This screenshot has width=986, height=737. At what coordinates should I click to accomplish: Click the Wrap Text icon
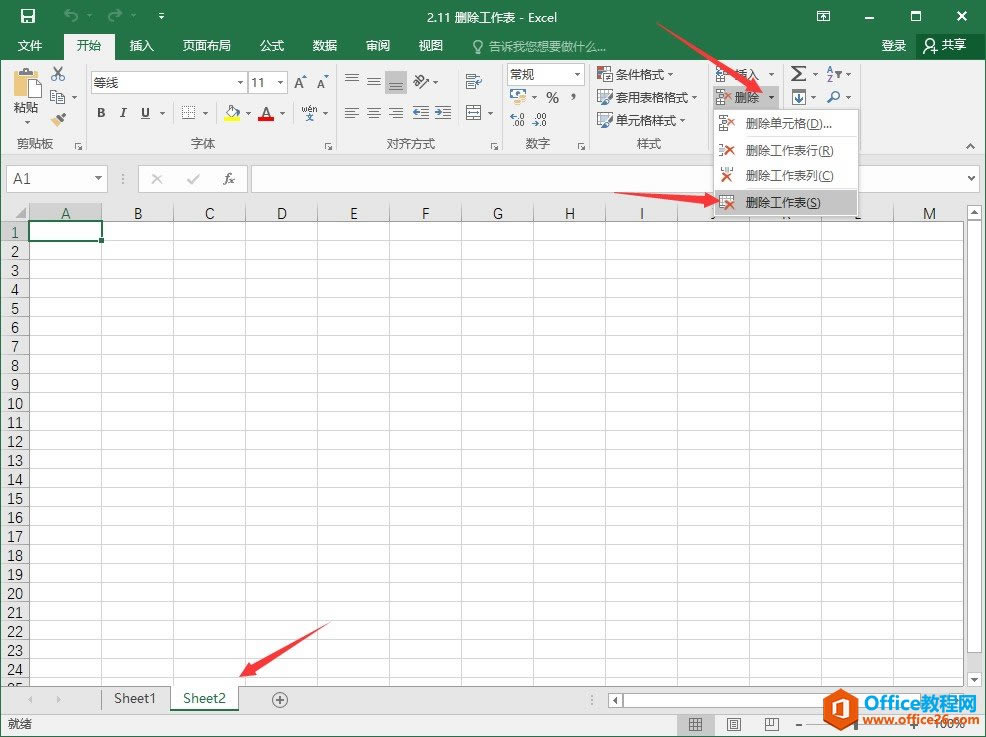[x=473, y=81]
